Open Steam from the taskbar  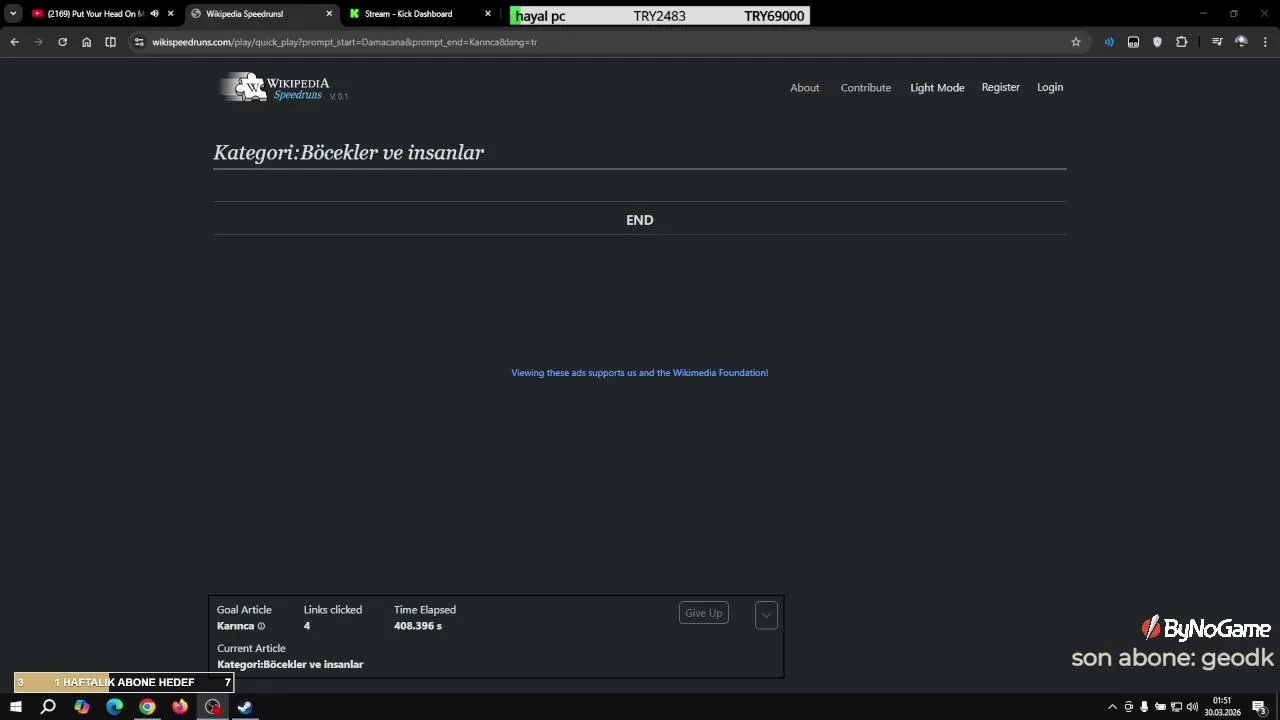pos(245,707)
